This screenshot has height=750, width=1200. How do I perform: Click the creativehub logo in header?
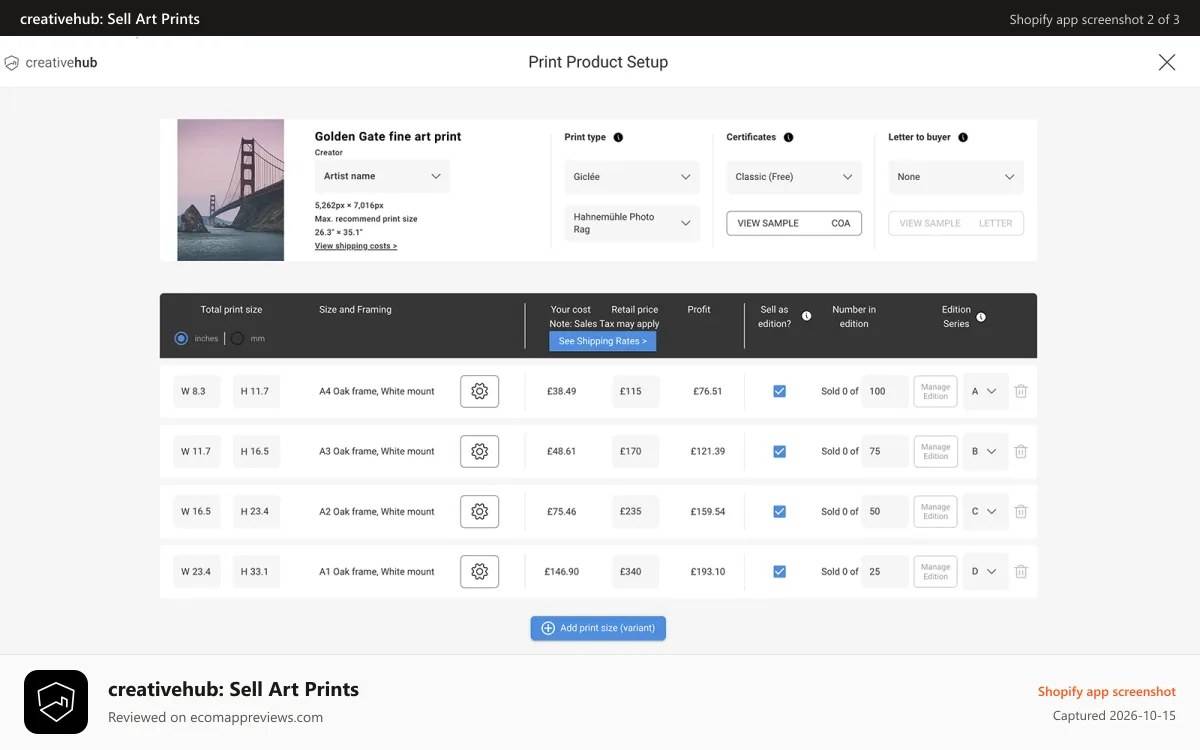click(51, 62)
